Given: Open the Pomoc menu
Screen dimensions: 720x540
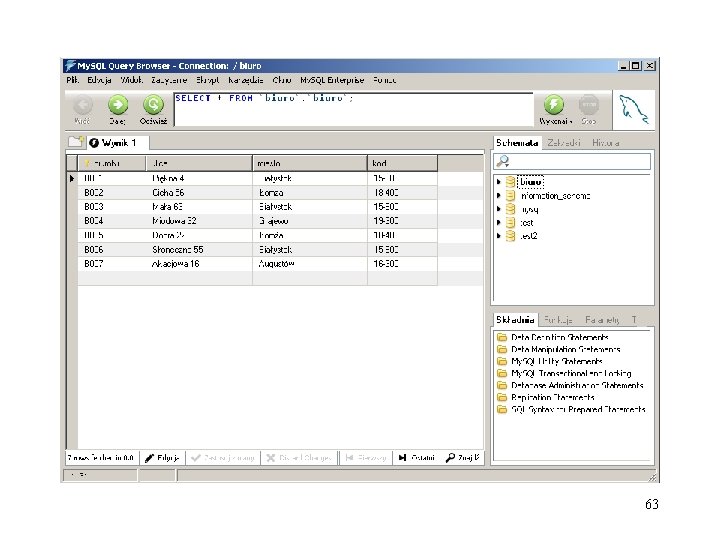Looking at the screenshot, I should pos(384,80).
